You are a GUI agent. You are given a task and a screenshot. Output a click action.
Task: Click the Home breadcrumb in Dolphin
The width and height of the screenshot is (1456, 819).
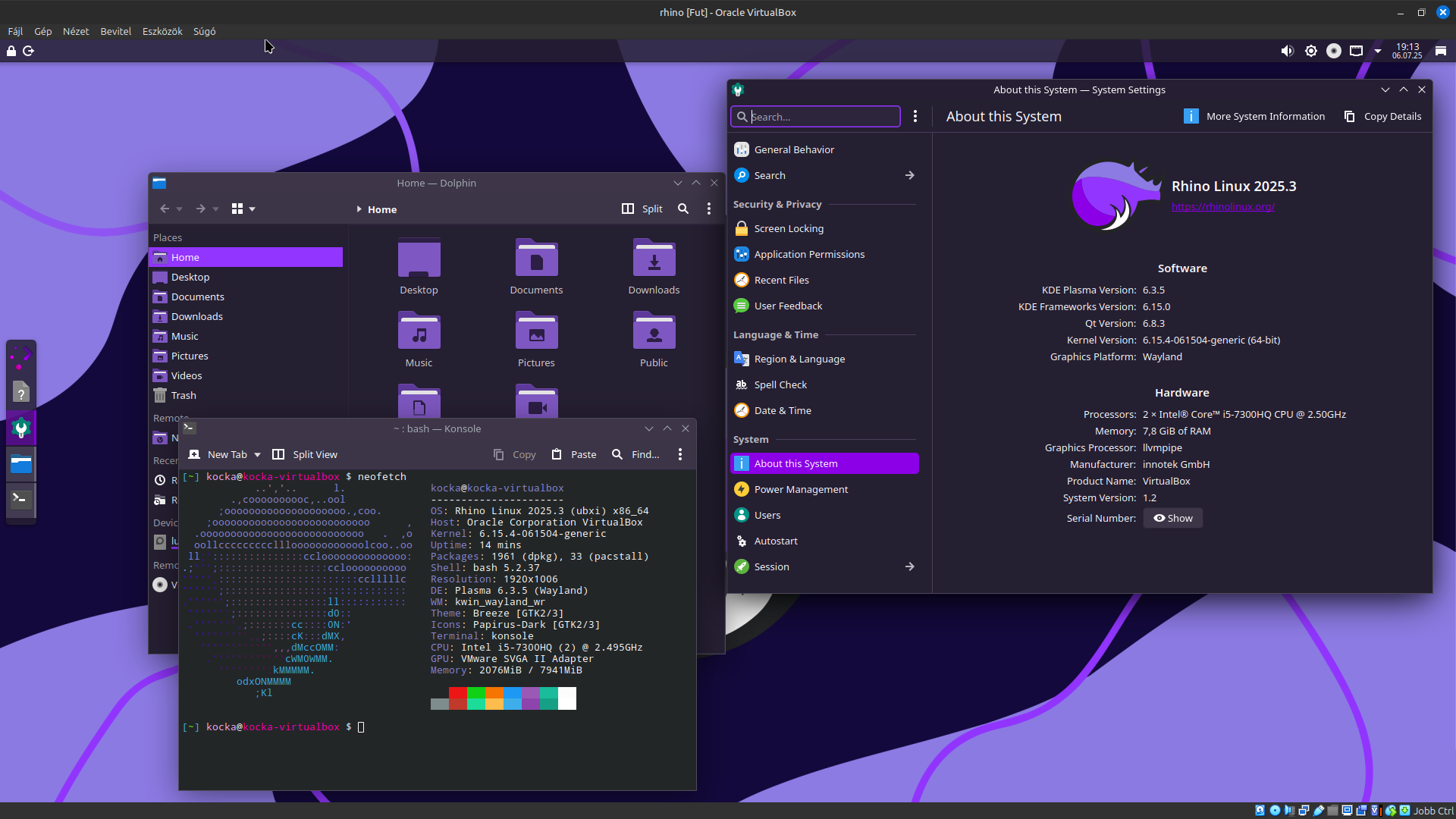click(x=382, y=209)
